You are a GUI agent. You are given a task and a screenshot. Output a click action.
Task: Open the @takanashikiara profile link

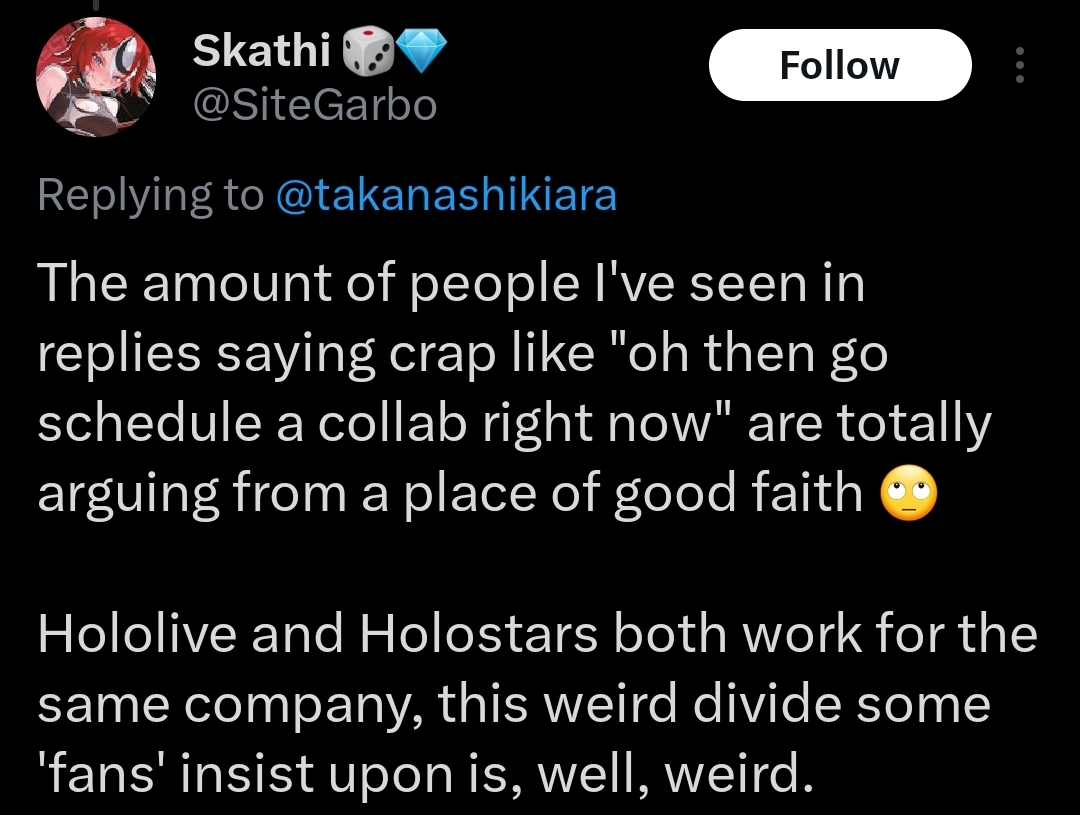(x=445, y=195)
